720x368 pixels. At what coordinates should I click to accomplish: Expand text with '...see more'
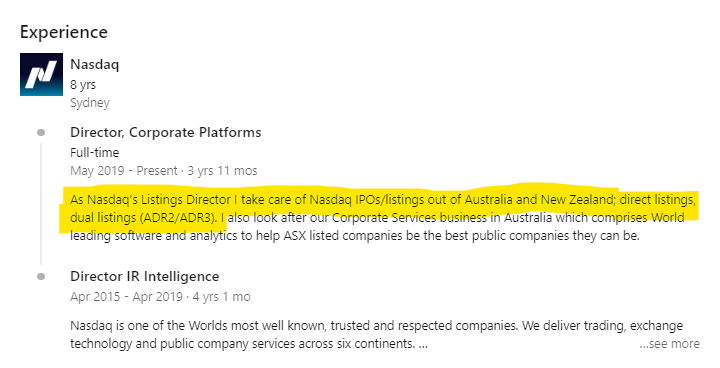669,344
